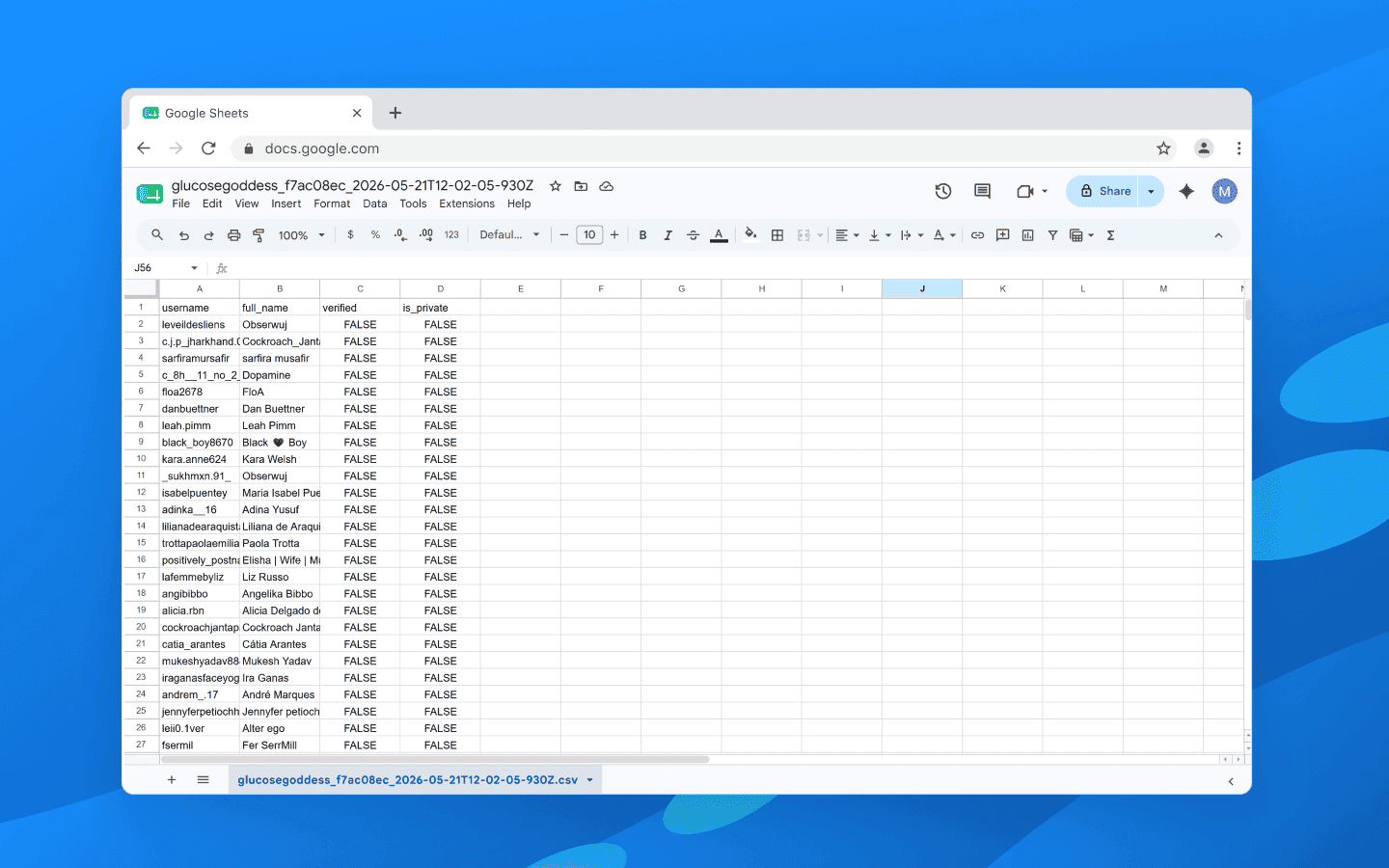Open text rotation dropdown
The image size is (1389, 868).
coord(944,235)
